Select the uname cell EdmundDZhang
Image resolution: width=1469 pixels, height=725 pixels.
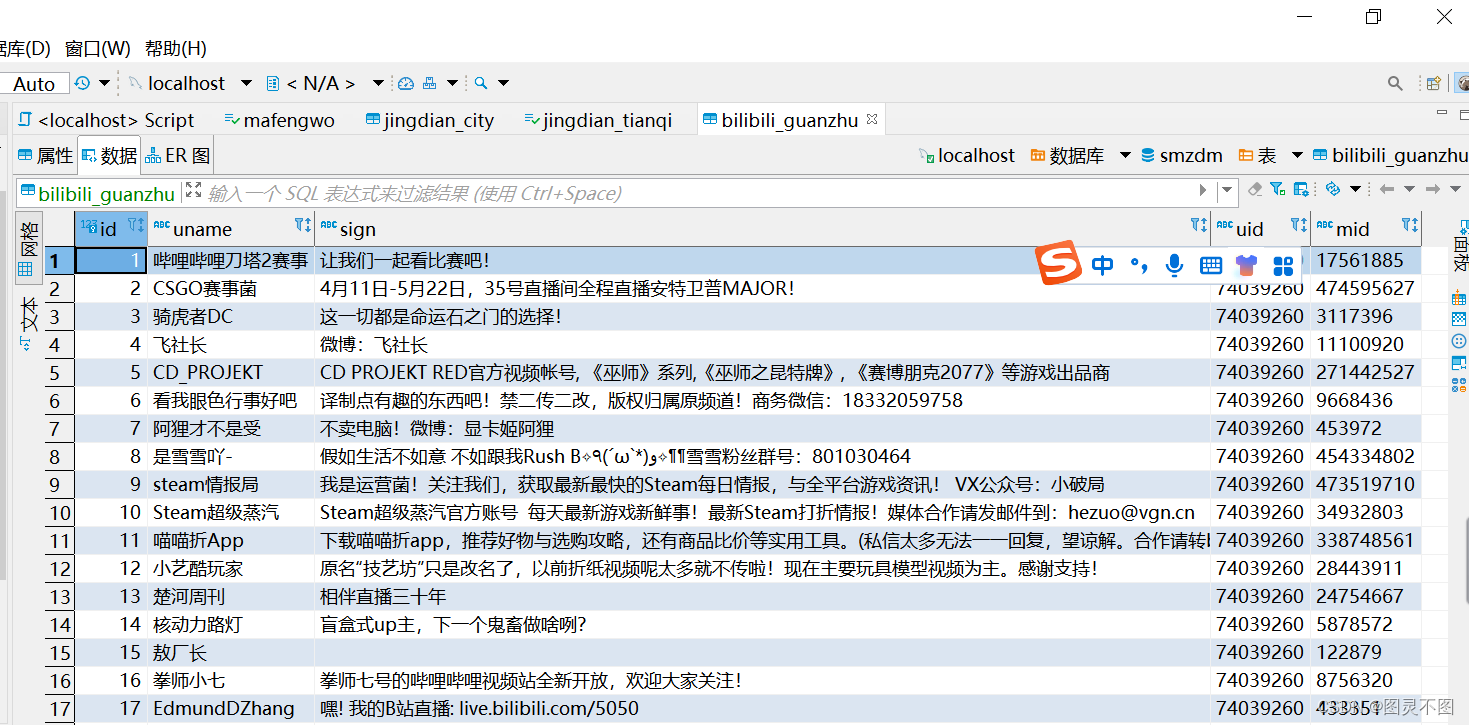pyautogui.click(x=231, y=709)
